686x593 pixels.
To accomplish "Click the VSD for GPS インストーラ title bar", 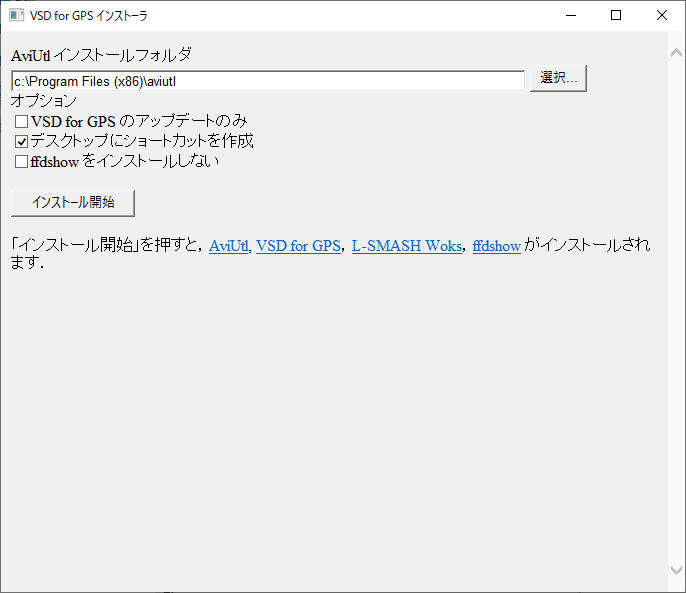I will pyautogui.click(x=300, y=15).
